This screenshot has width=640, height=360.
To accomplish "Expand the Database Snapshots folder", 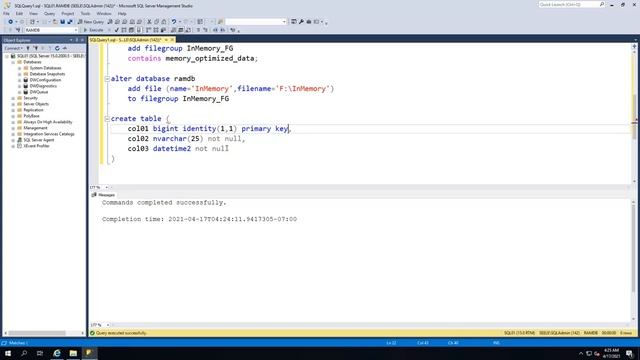I will (19, 74).
